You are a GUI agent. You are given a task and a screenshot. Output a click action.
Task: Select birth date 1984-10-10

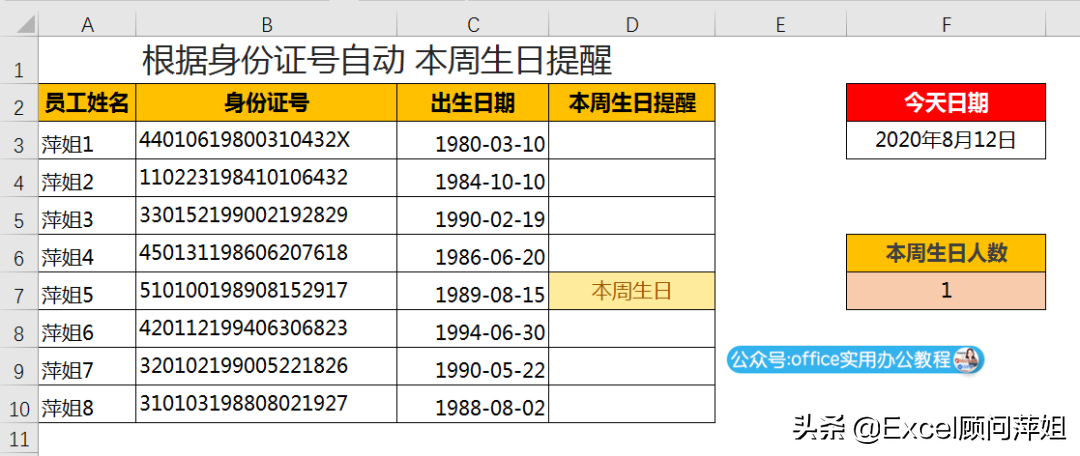coord(473,179)
